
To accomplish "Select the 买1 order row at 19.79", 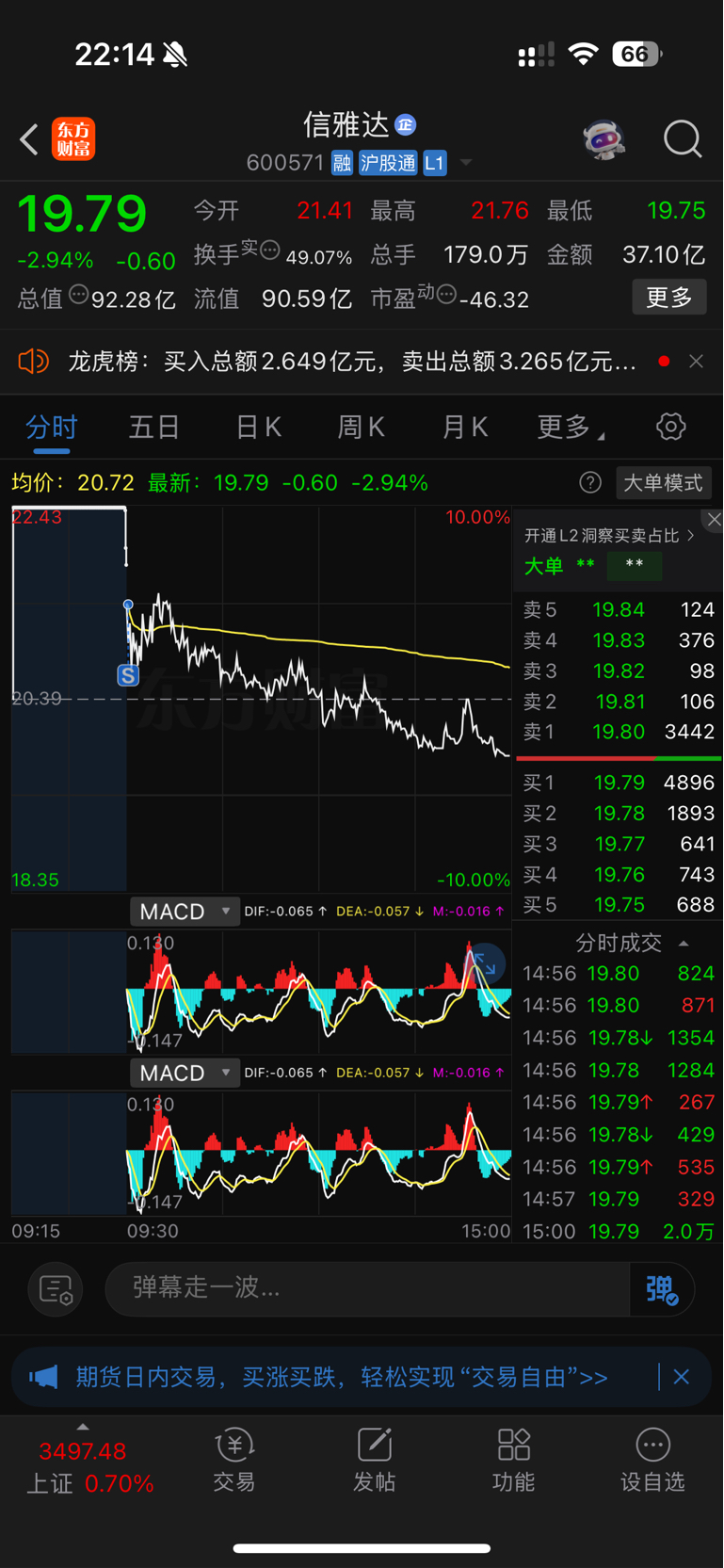I will click(619, 783).
